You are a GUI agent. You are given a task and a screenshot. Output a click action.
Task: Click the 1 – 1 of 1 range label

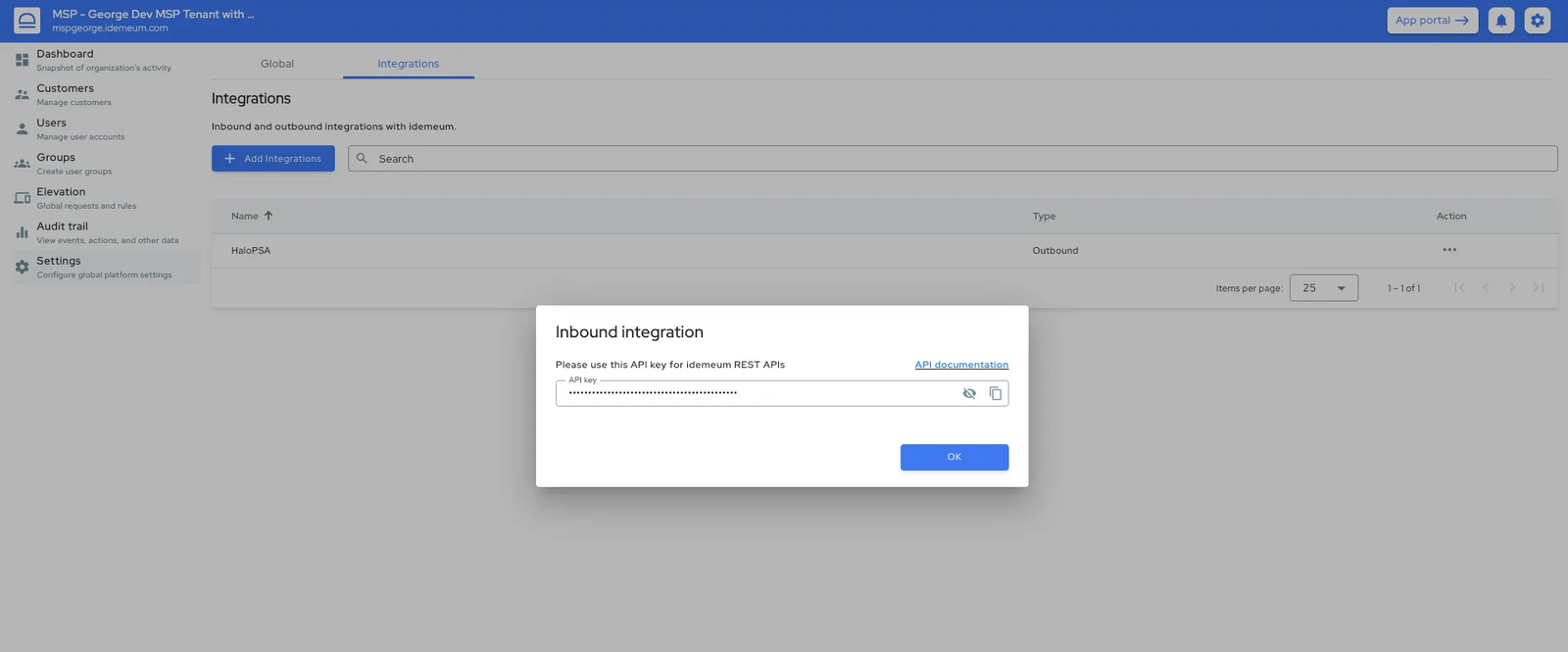(x=1403, y=288)
